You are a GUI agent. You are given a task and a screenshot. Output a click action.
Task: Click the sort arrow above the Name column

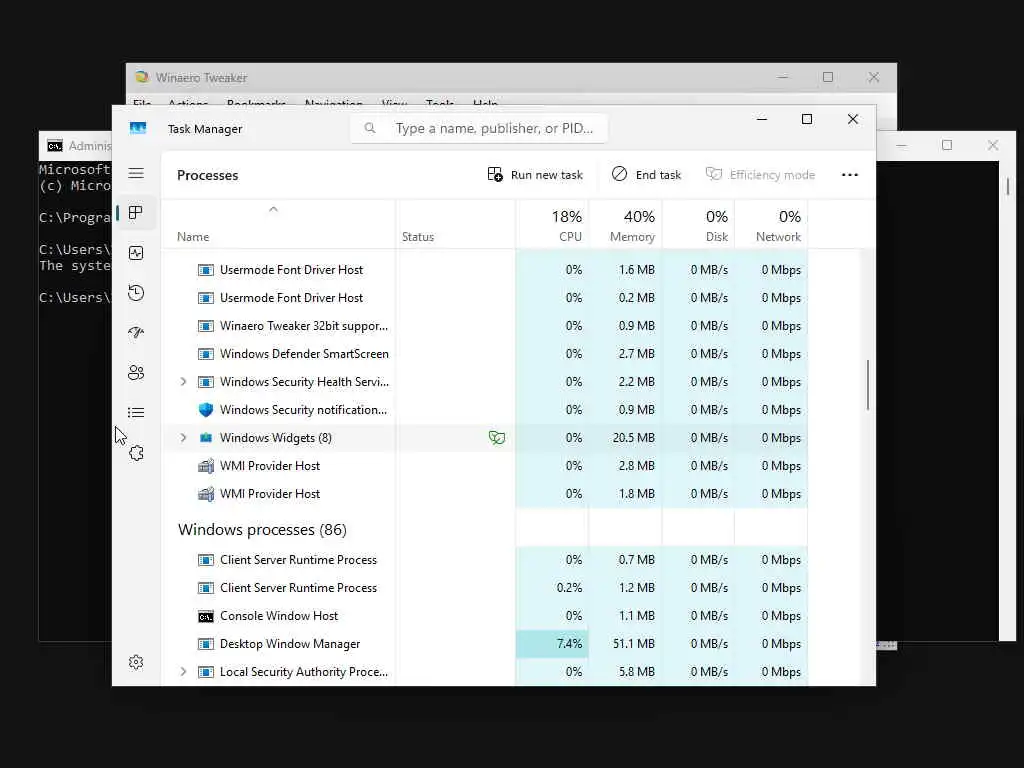click(x=274, y=209)
